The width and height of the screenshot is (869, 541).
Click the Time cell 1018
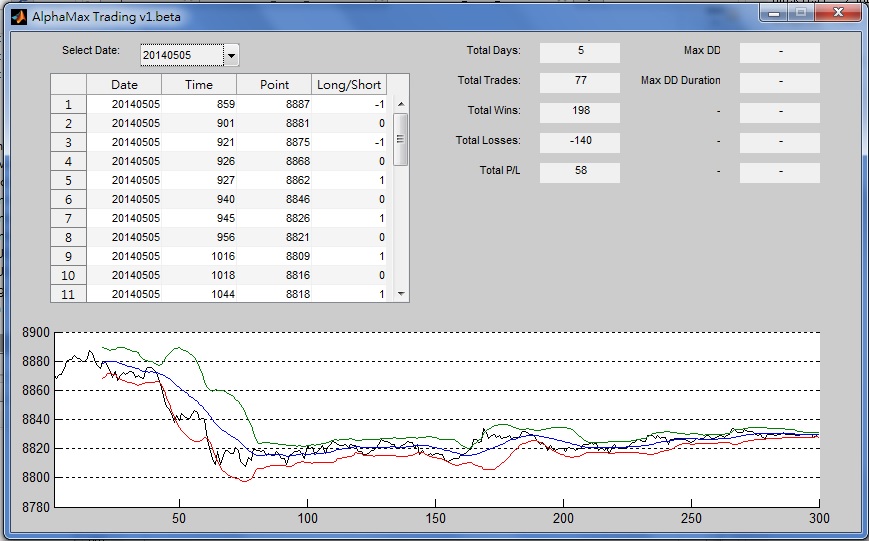click(199, 275)
